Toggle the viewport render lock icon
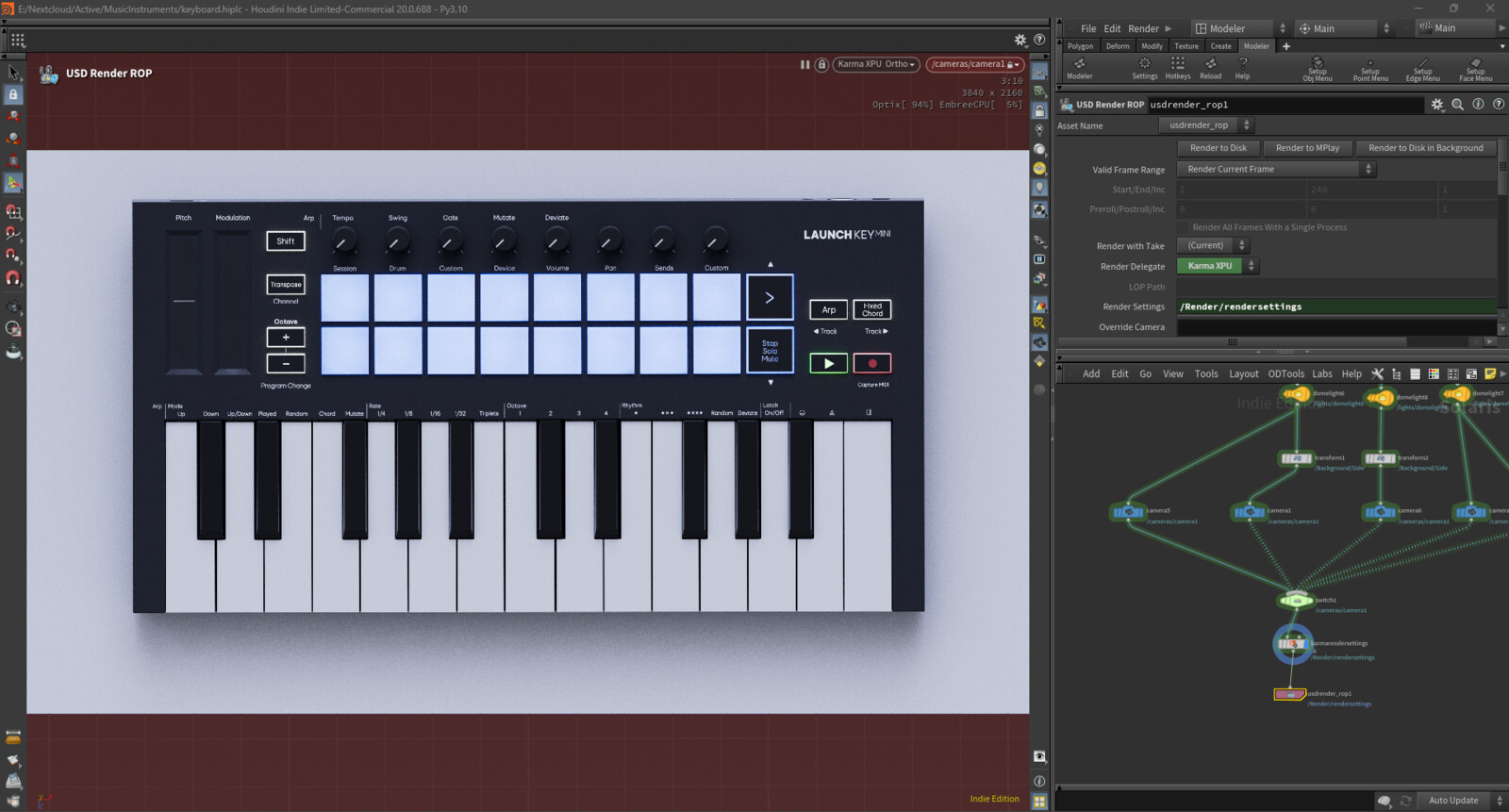Screen dimensions: 1509x812 [x=821, y=64]
